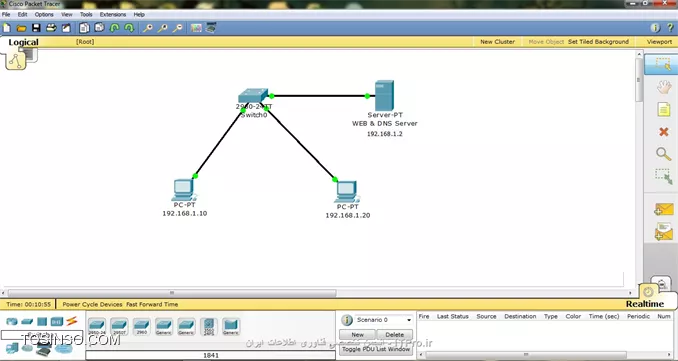Image resolution: width=678 pixels, height=361 pixels.
Task: Select the Connections lightning bolt category
Action: point(72,322)
